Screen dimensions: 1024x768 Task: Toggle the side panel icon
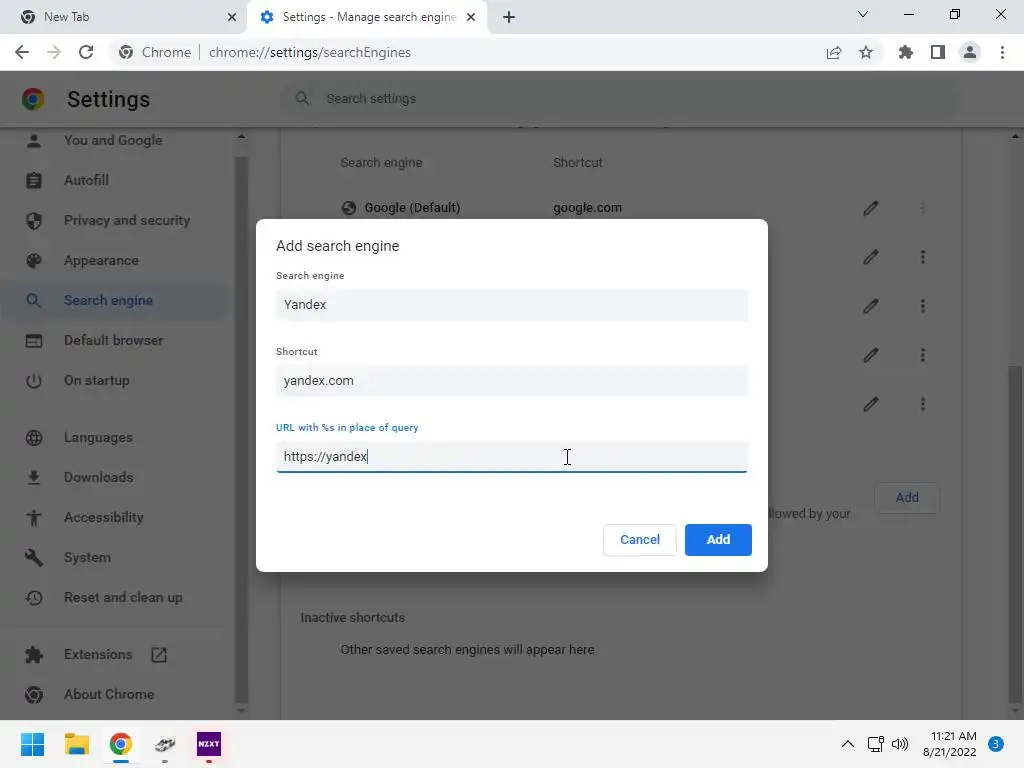click(x=938, y=52)
